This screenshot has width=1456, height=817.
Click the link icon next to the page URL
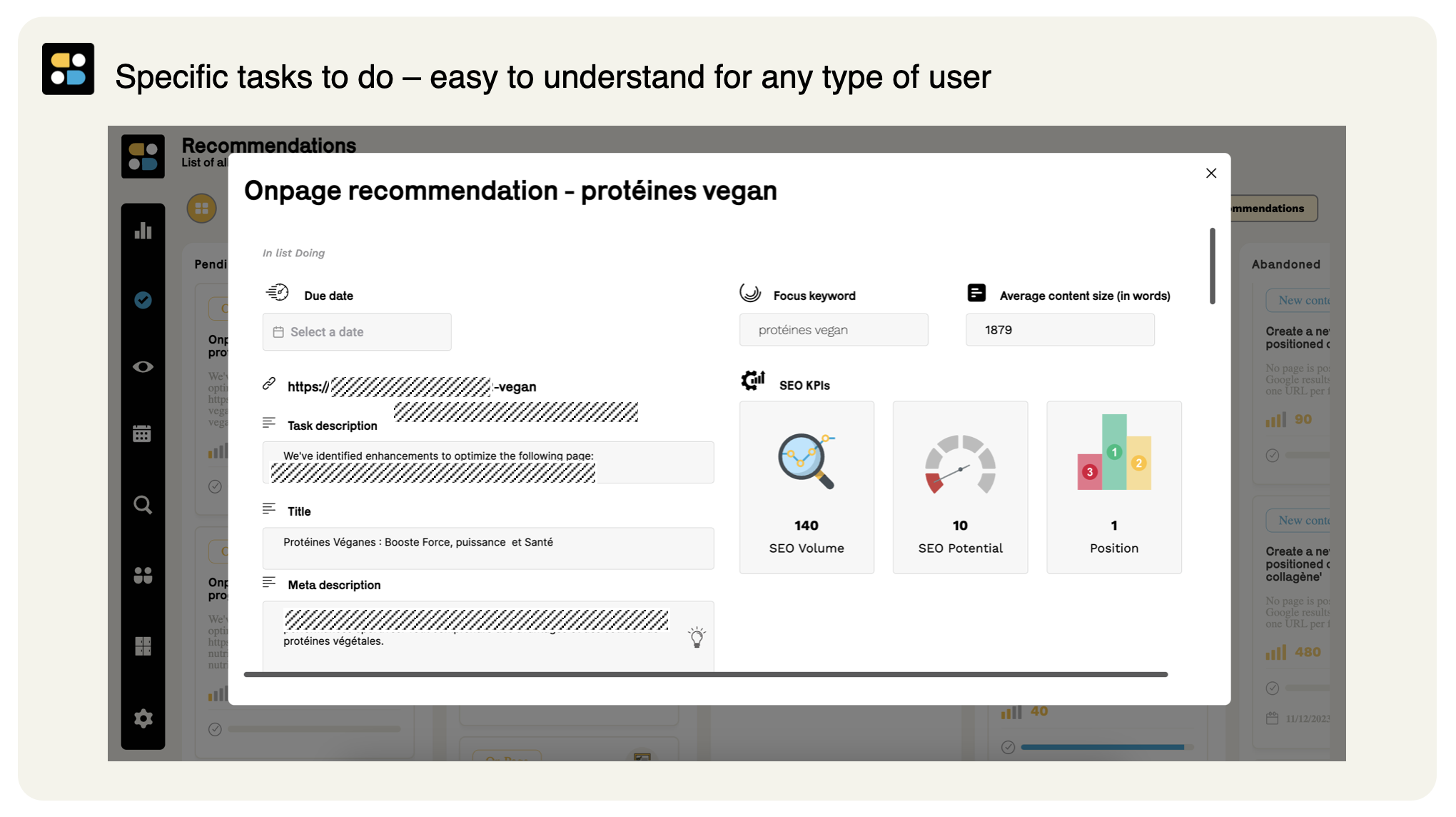pyautogui.click(x=268, y=384)
